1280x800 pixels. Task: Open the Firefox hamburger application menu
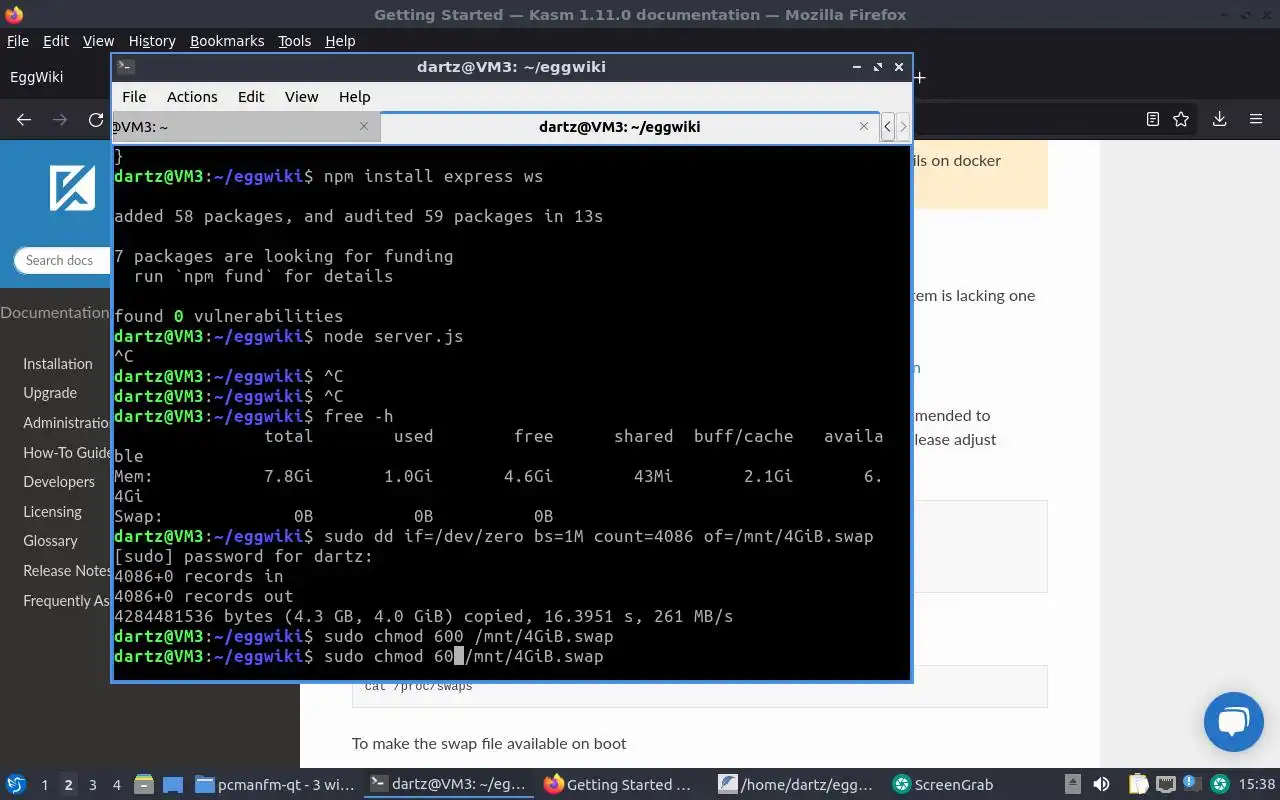(1256, 119)
